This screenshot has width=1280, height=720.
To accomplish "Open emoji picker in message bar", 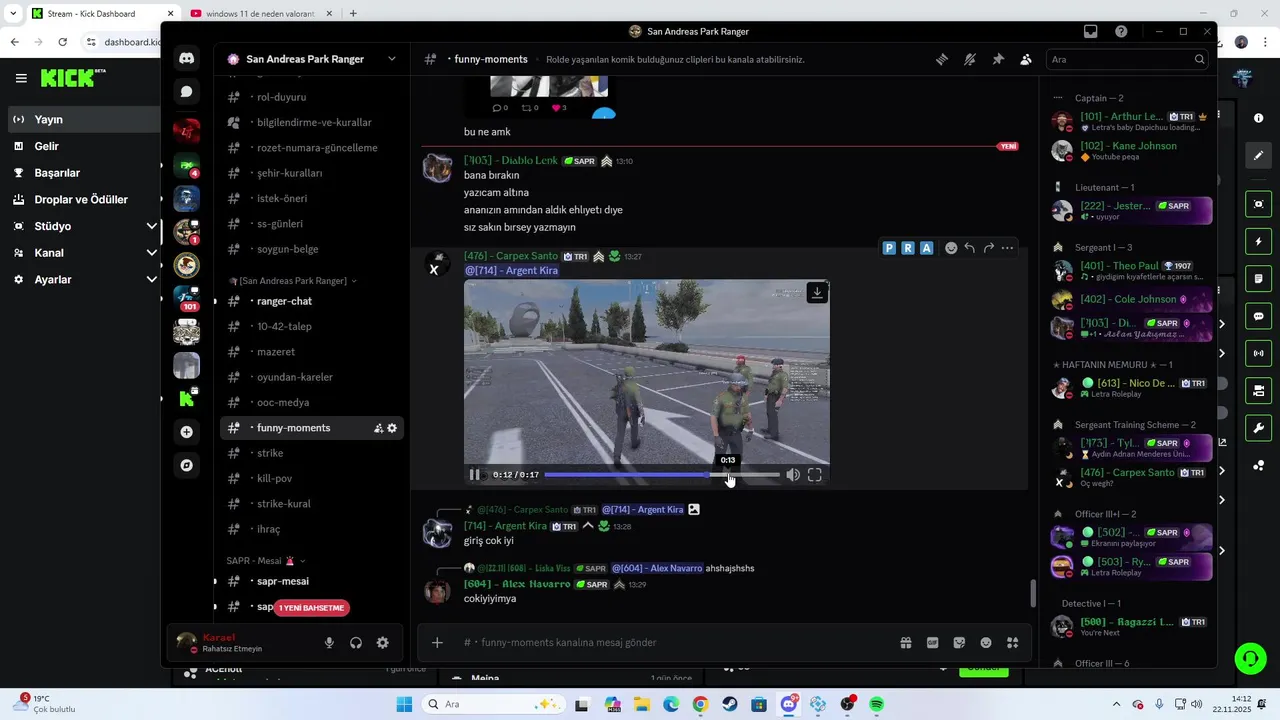I will tap(986, 643).
